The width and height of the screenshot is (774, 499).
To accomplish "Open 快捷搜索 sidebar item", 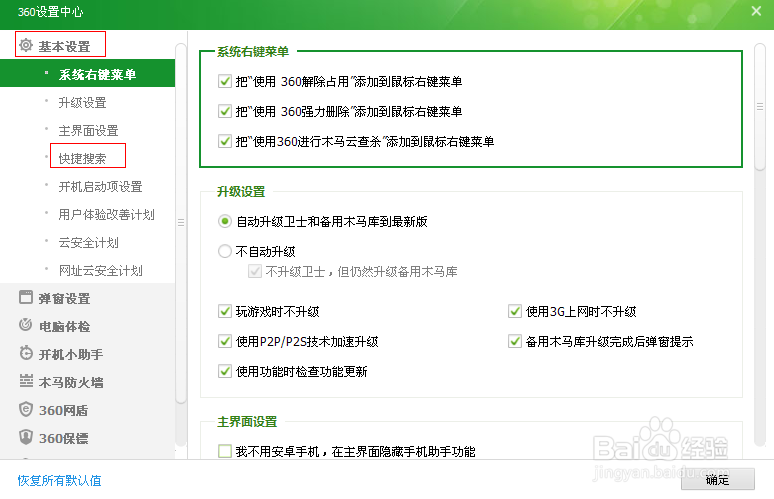I will (82, 158).
